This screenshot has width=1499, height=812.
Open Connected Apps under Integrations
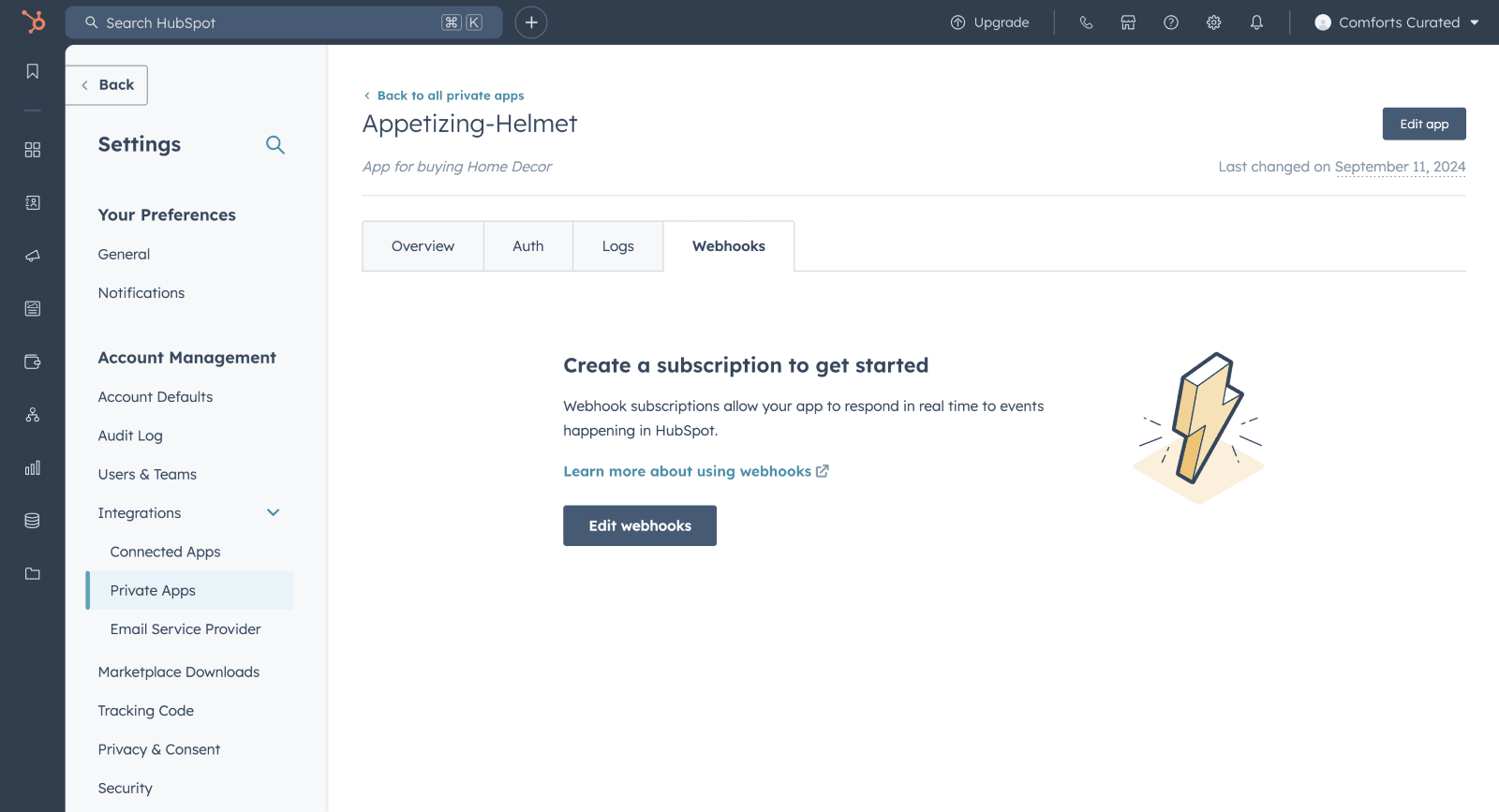165,552
